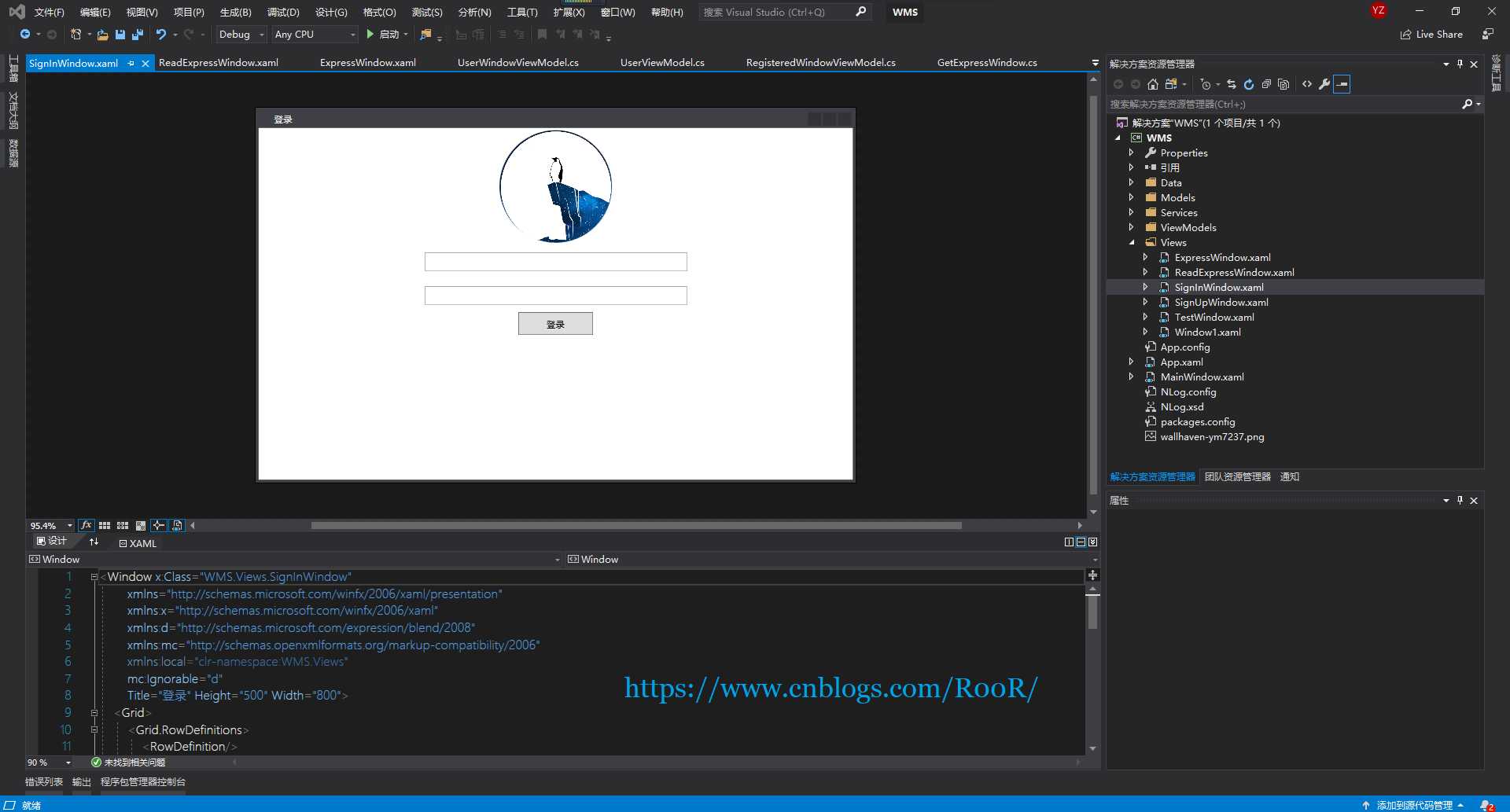Start debugging with the green play button
The width and height of the screenshot is (1510, 812).
coord(370,35)
